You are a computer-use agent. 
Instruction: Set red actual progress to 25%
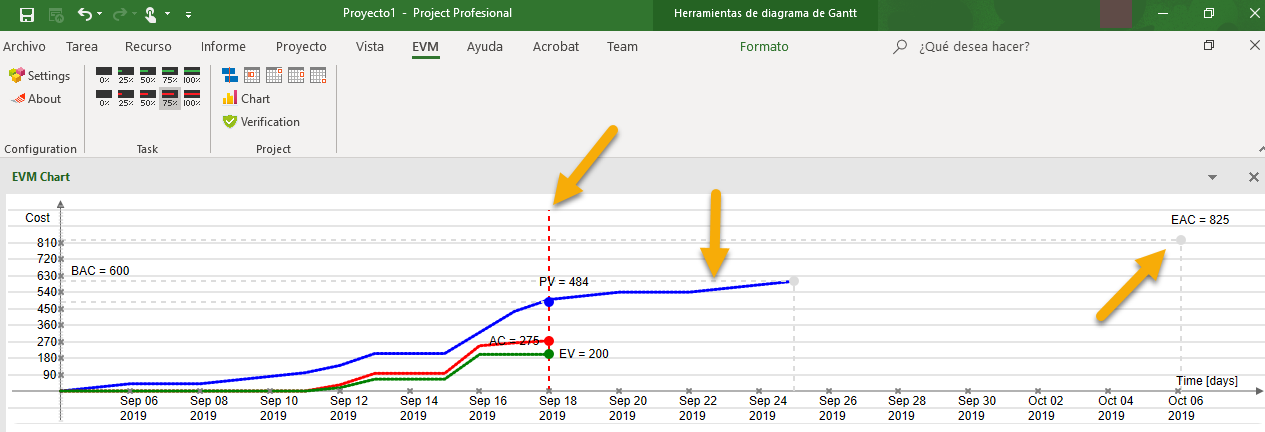coord(126,98)
